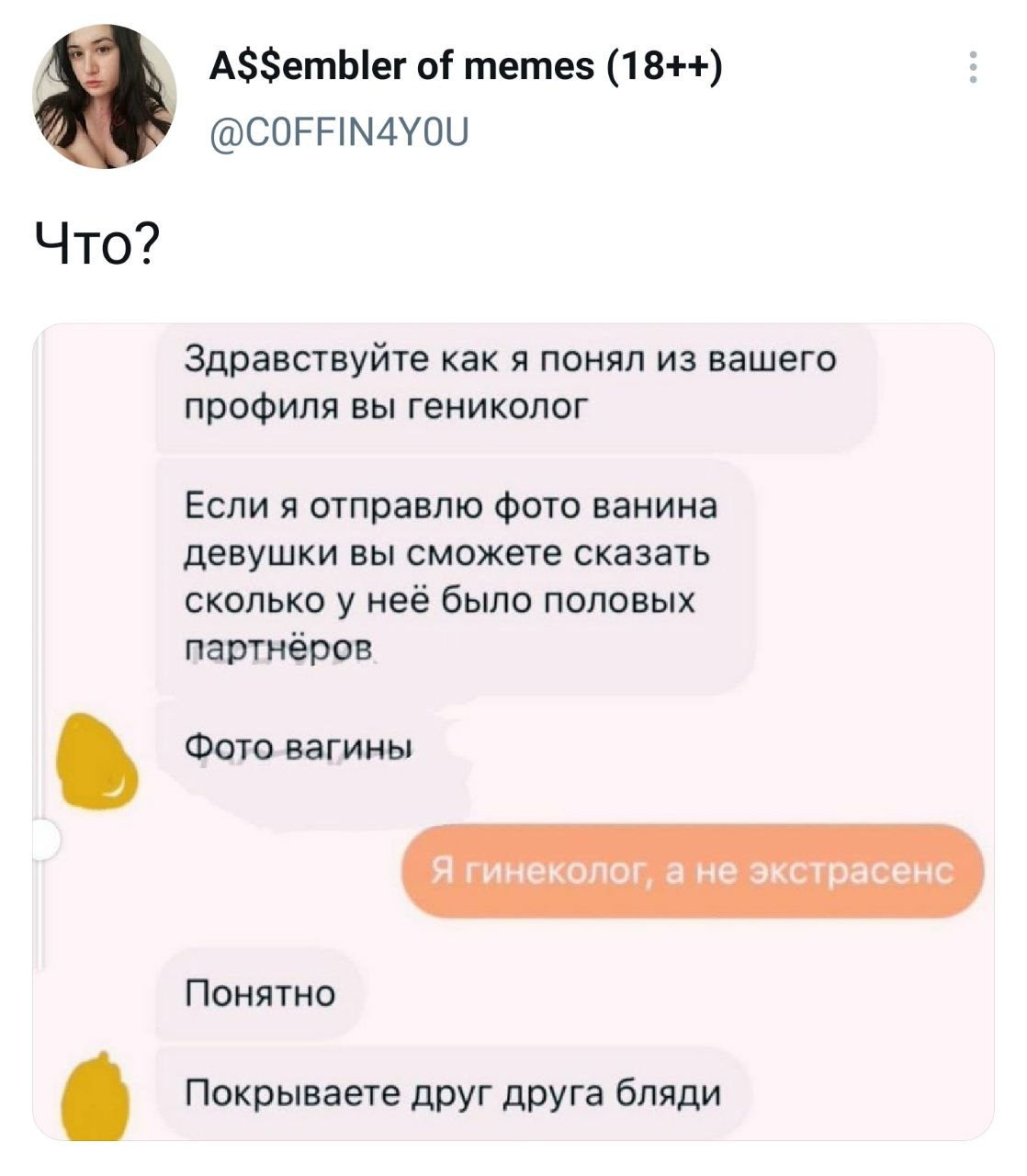Click the A$$embler of memes display name
The height and width of the screenshot is (1176, 1027).
coord(404,67)
